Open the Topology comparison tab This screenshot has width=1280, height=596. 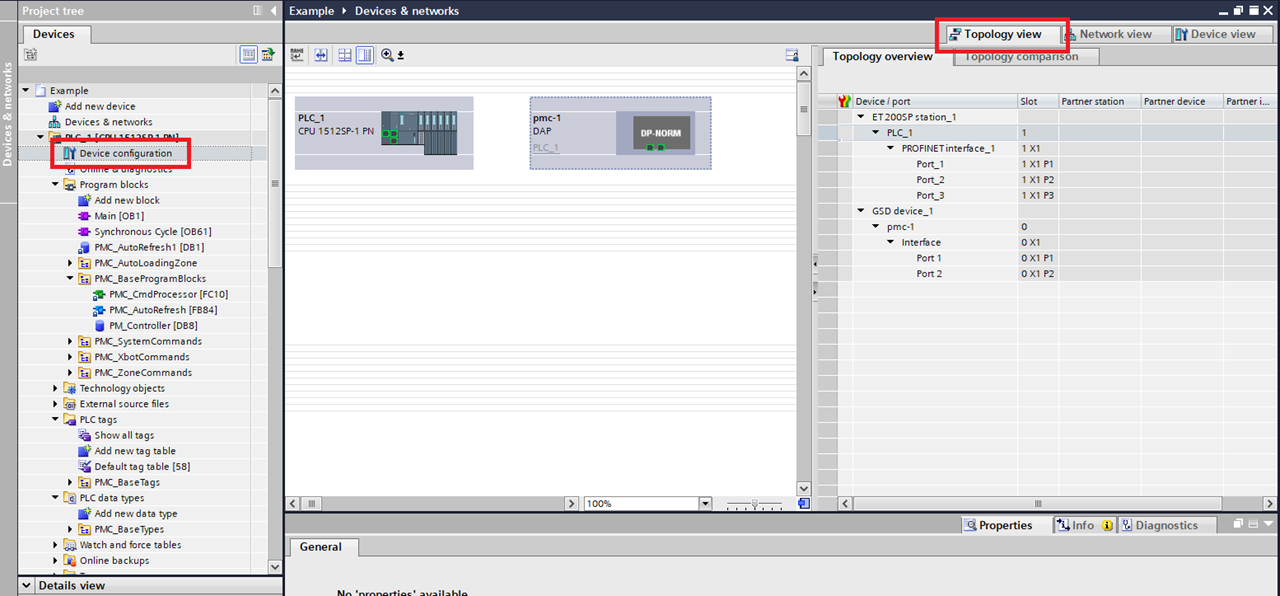1024,56
